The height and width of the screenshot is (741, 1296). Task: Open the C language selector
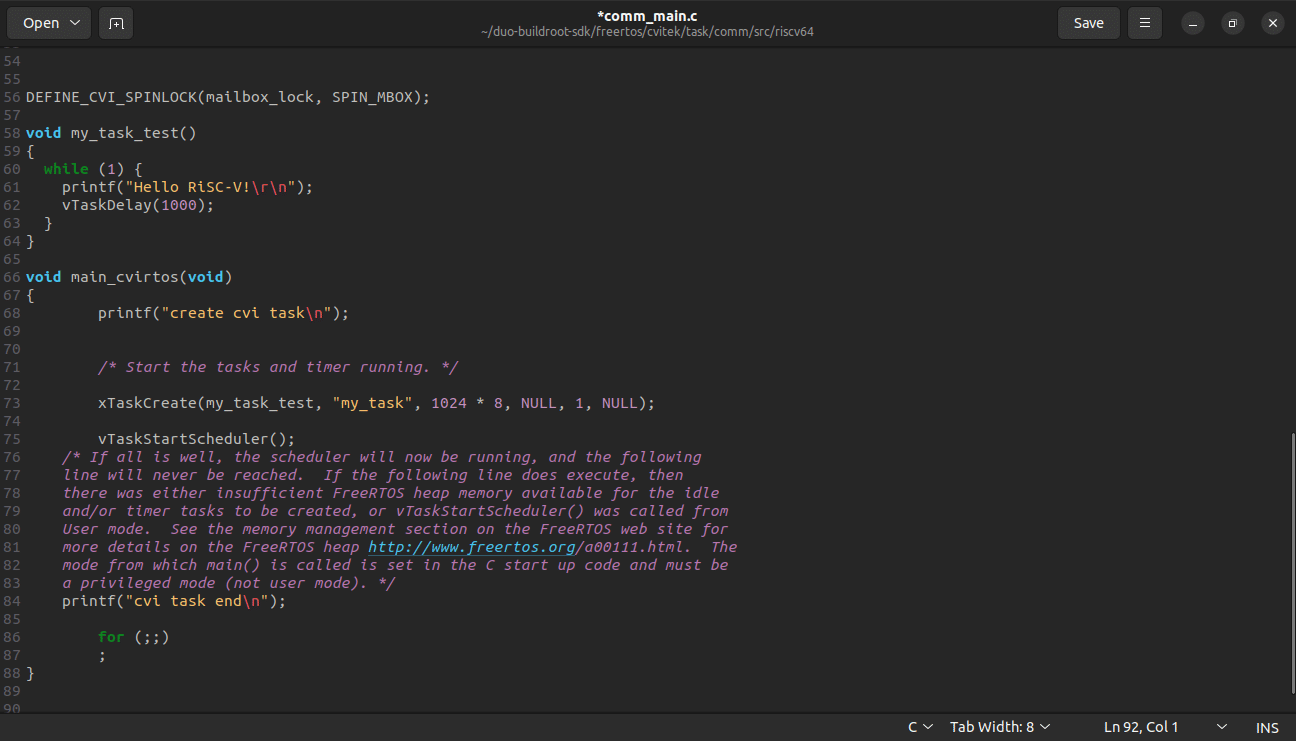(920, 727)
